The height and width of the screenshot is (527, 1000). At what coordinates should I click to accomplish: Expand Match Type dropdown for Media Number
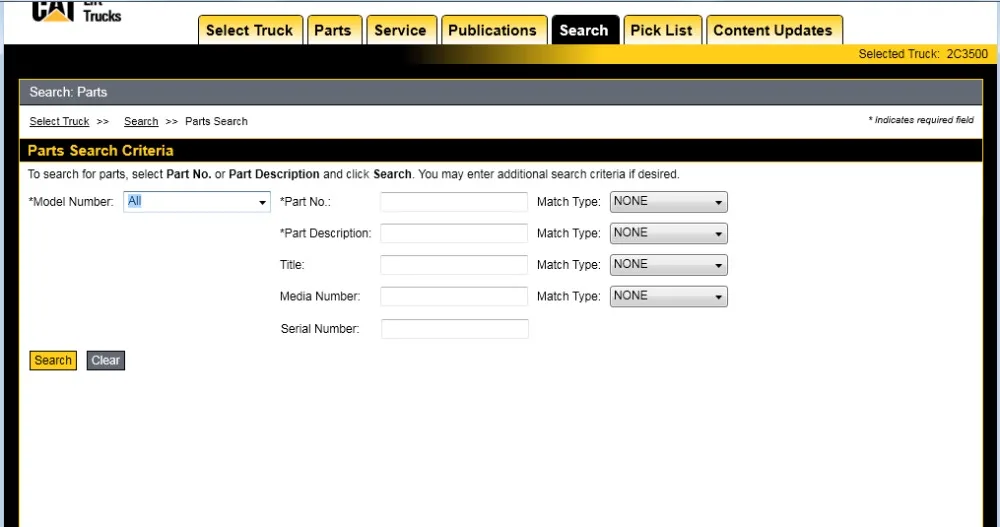[x=668, y=297]
